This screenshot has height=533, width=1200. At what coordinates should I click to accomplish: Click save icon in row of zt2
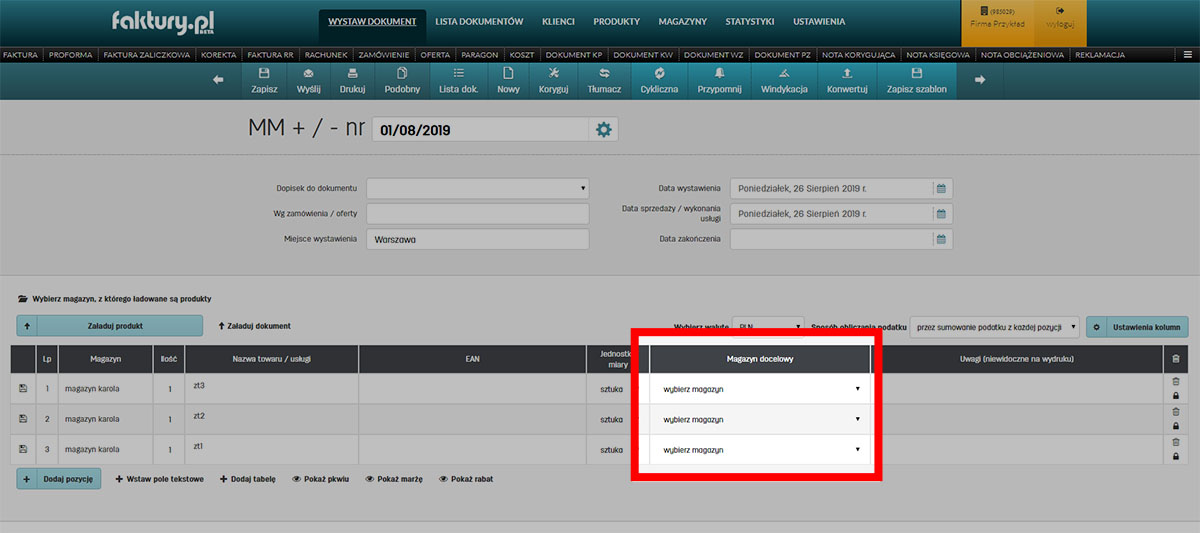(x=23, y=419)
